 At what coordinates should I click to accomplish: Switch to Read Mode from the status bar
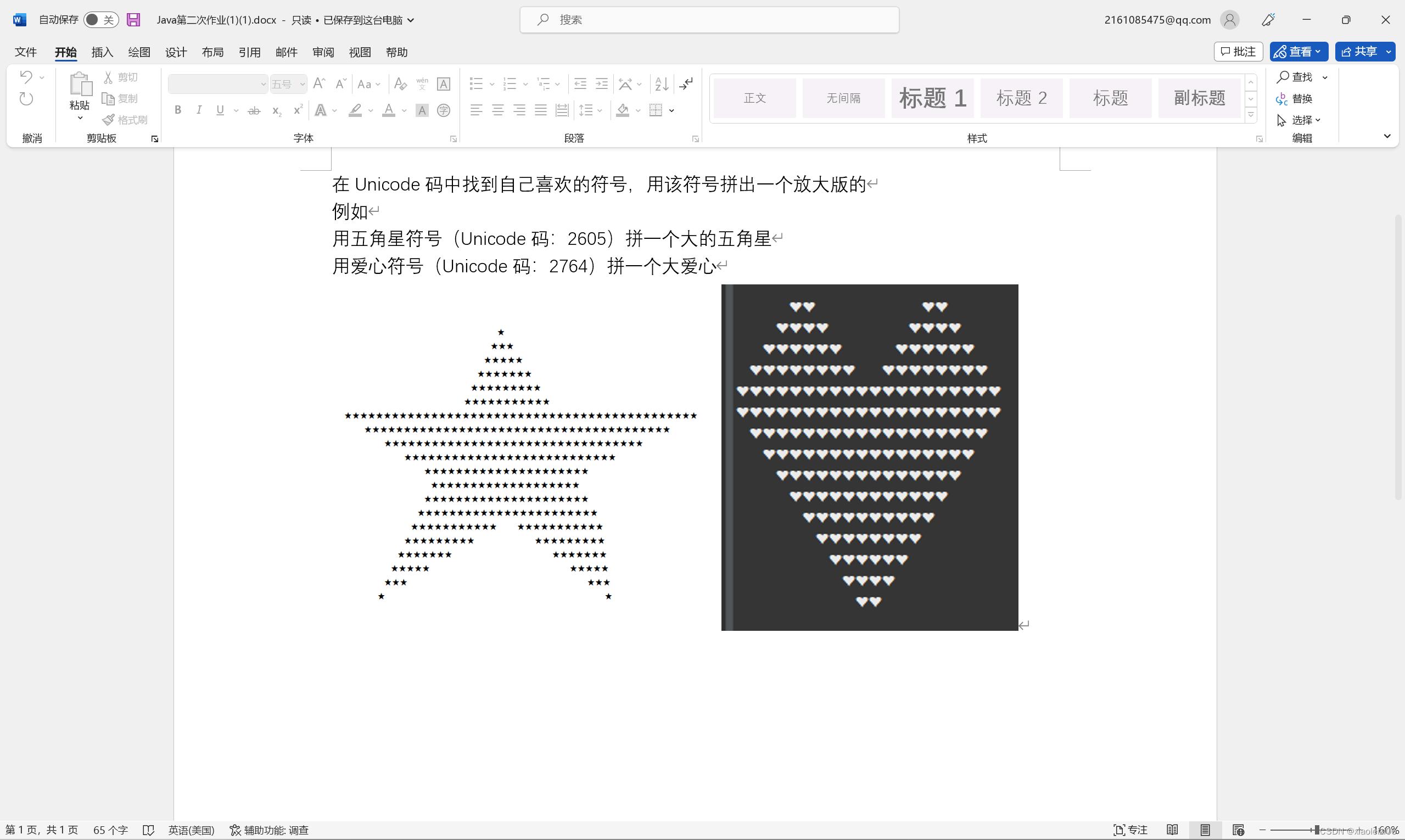click(x=1172, y=829)
